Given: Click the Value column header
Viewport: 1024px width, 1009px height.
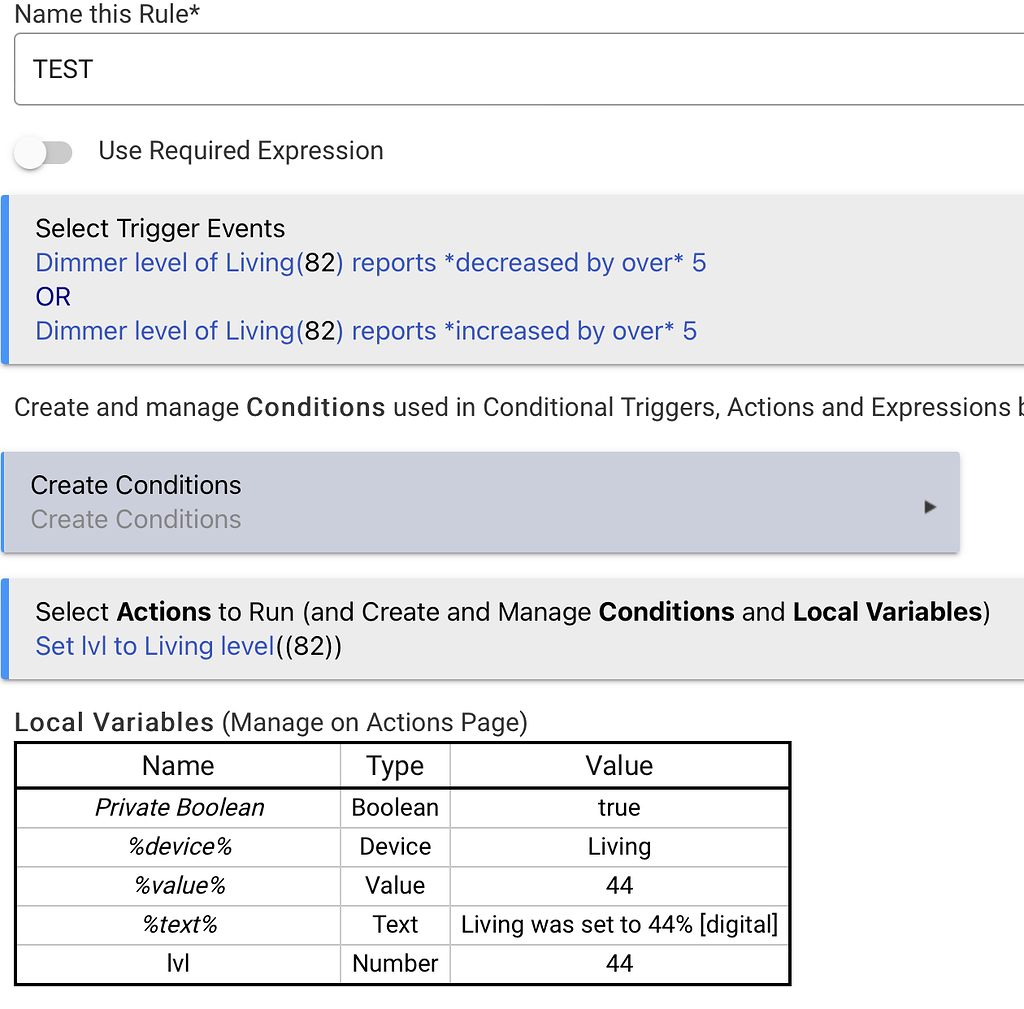Looking at the screenshot, I should [x=619, y=766].
